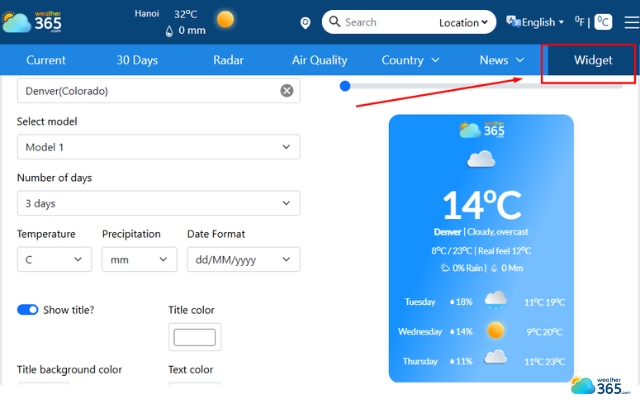
Task: Click the Tuesday forecast label
Action: pos(420,302)
